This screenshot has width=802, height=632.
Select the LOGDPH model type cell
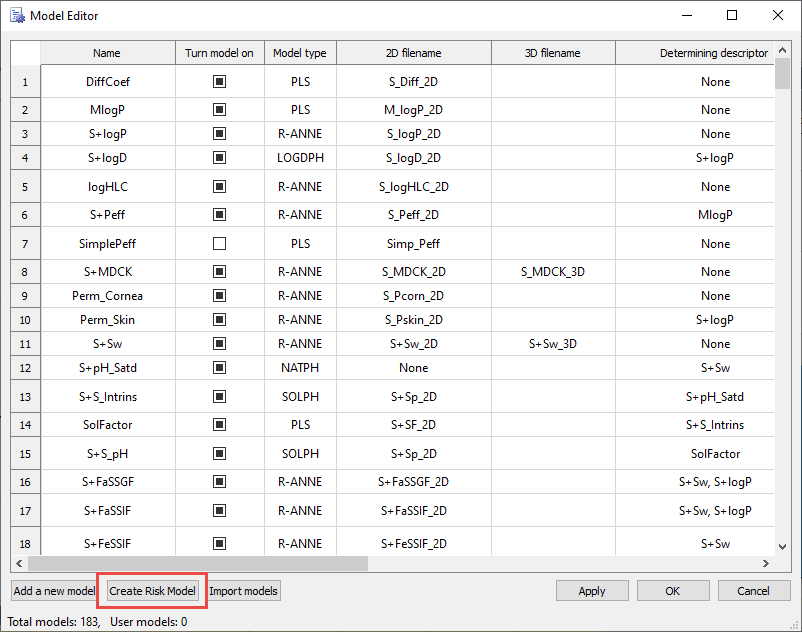[300, 157]
